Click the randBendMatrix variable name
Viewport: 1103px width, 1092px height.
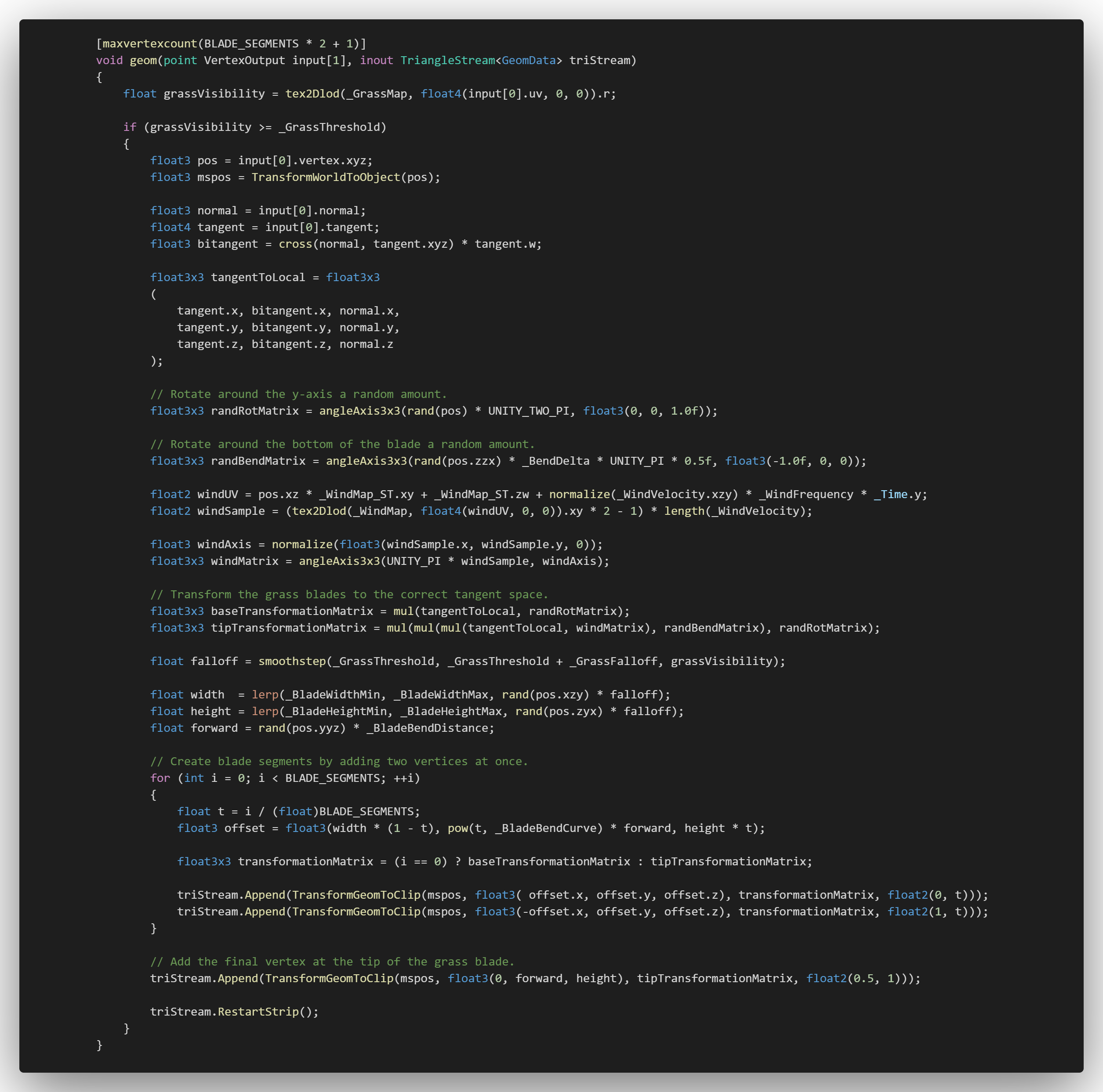tap(258, 461)
